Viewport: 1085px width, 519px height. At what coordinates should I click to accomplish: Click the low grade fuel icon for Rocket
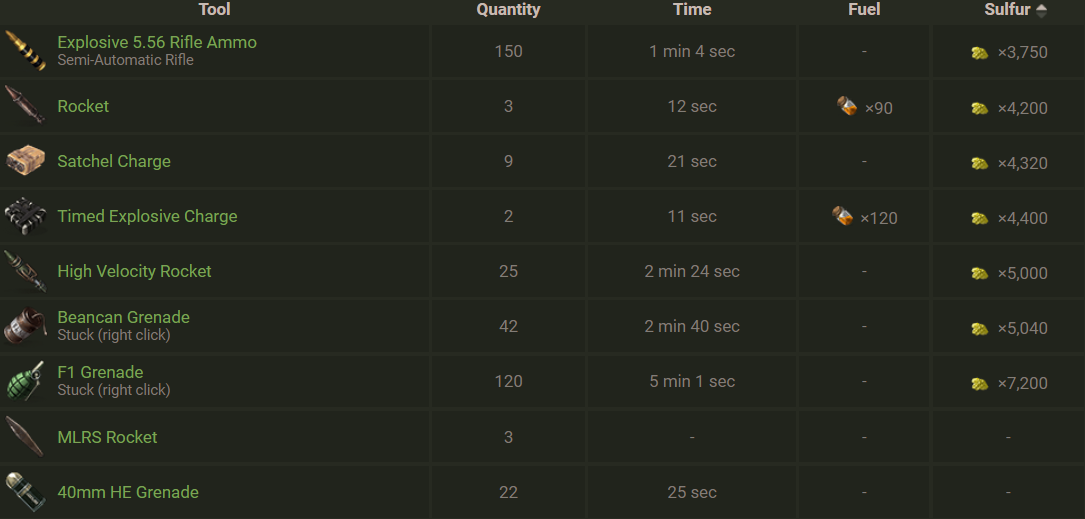point(847,106)
